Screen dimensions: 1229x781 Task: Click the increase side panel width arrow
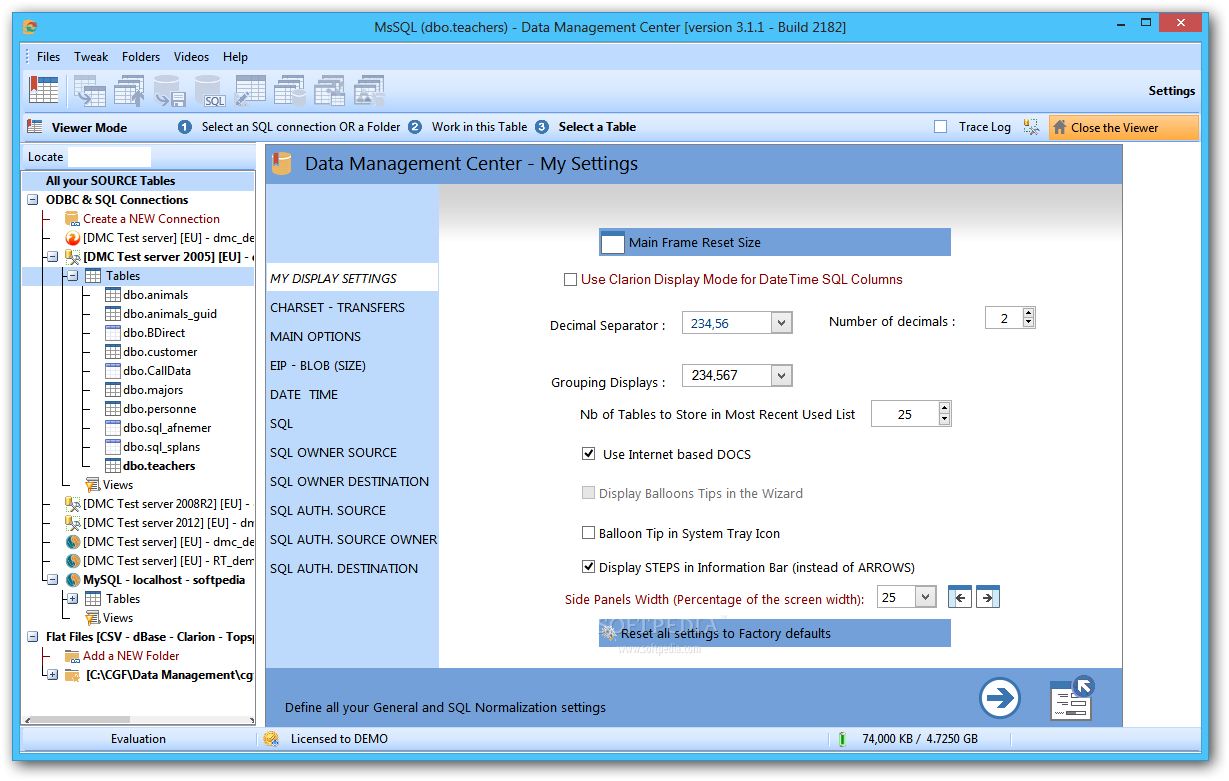click(x=988, y=597)
